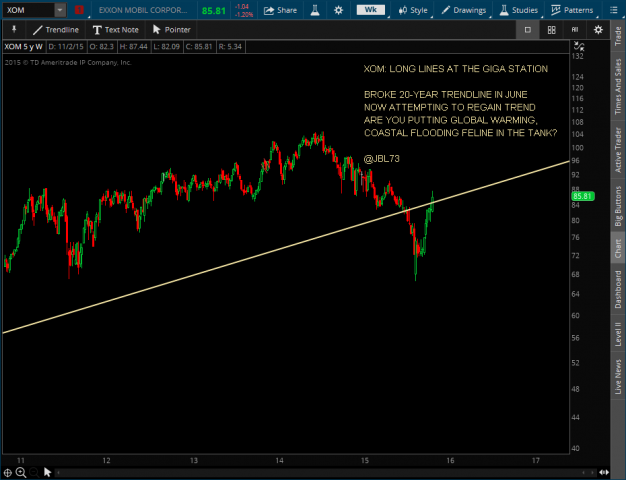Image resolution: width=626 pixels, height=480 pixels.
Task: Click the red clipboard link icon
Action: click(79, 10)
